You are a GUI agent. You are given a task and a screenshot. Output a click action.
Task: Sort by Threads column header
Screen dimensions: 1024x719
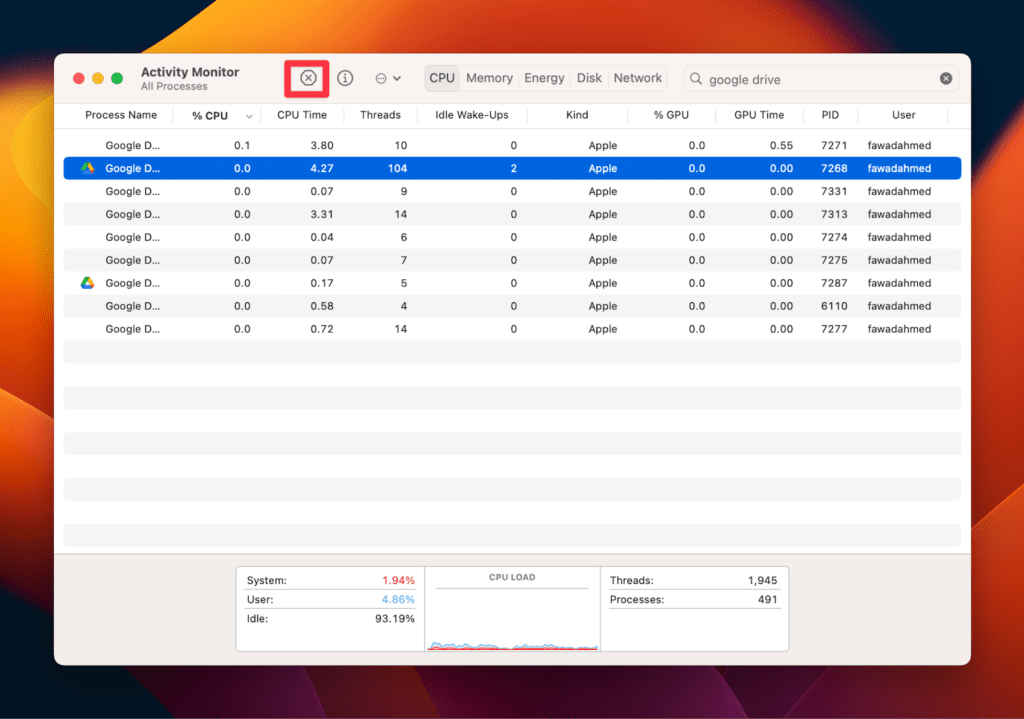coord(380,115)
